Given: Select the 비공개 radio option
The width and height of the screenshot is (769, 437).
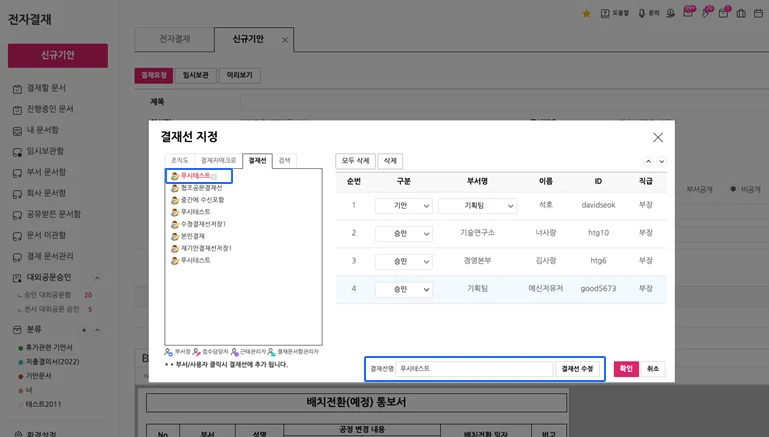Looking at the screenshot, I should pos(733,188).
